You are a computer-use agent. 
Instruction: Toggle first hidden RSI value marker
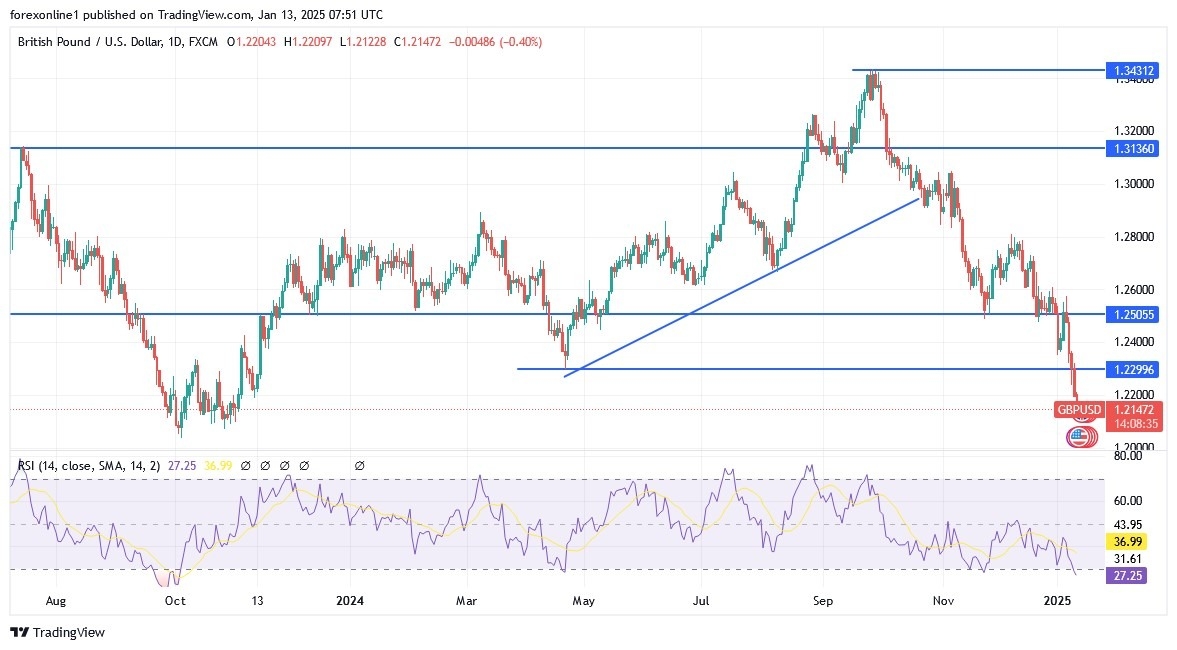point(245,466)
